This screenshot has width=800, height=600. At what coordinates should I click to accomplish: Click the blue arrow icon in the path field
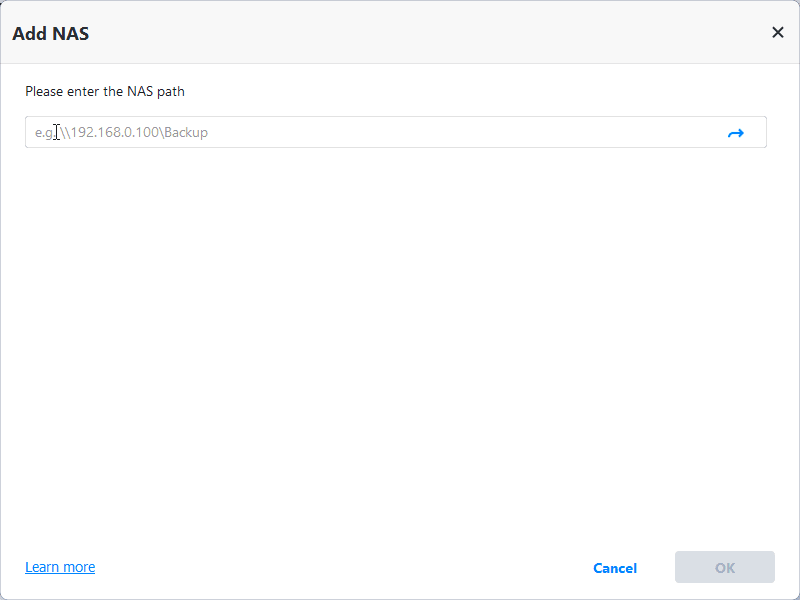736,133
